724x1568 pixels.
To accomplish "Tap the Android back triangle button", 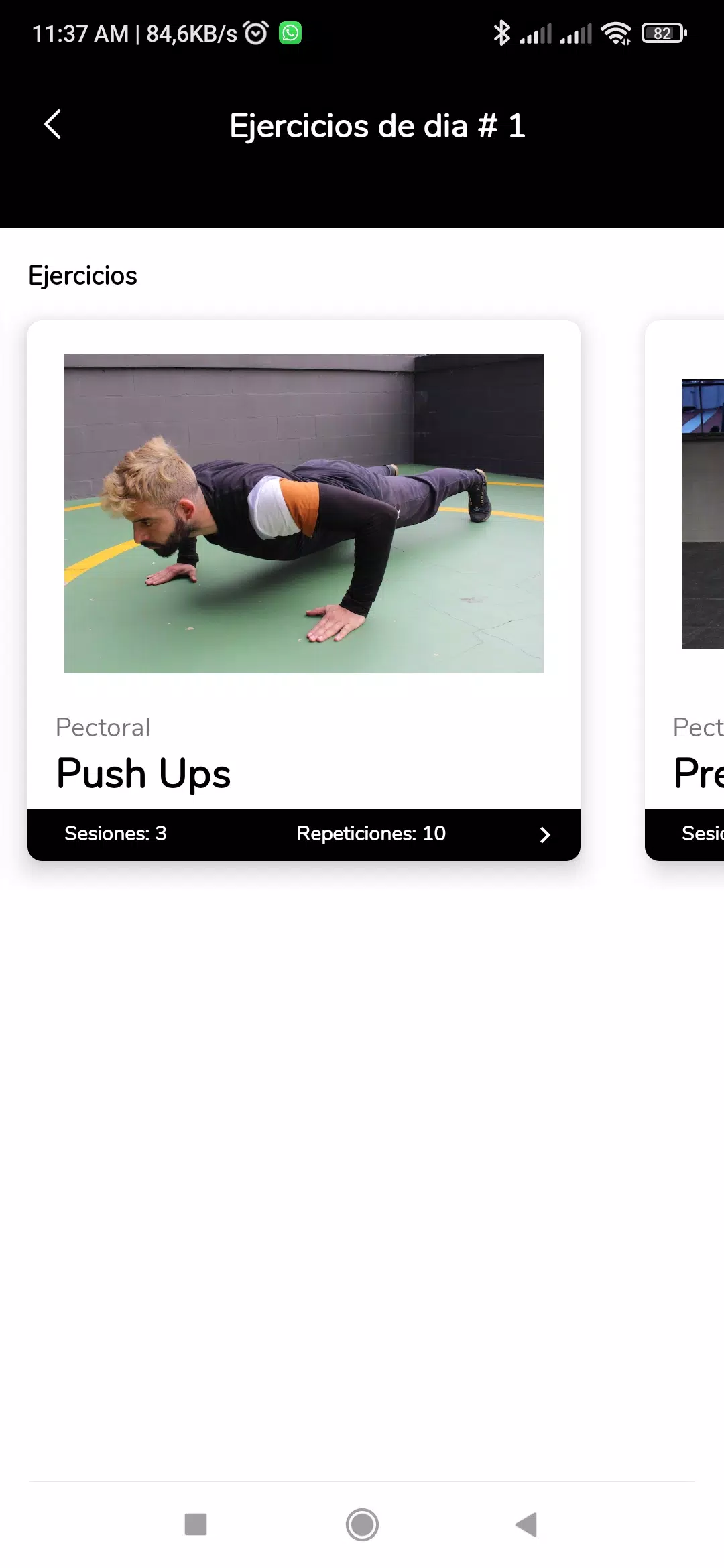I will pos(527,1524).
